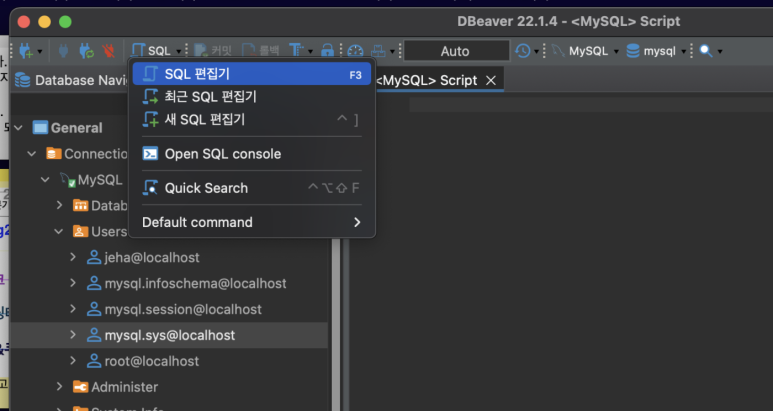Screen dimensions: 773x411
Task: Choose 새 SQL 편집기 menu entry
Action: [x=252, y=119]
